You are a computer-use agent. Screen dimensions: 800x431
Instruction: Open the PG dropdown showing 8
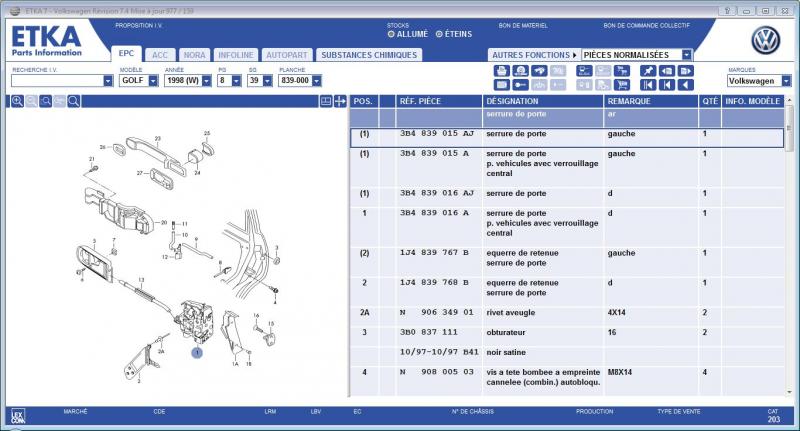236,81
